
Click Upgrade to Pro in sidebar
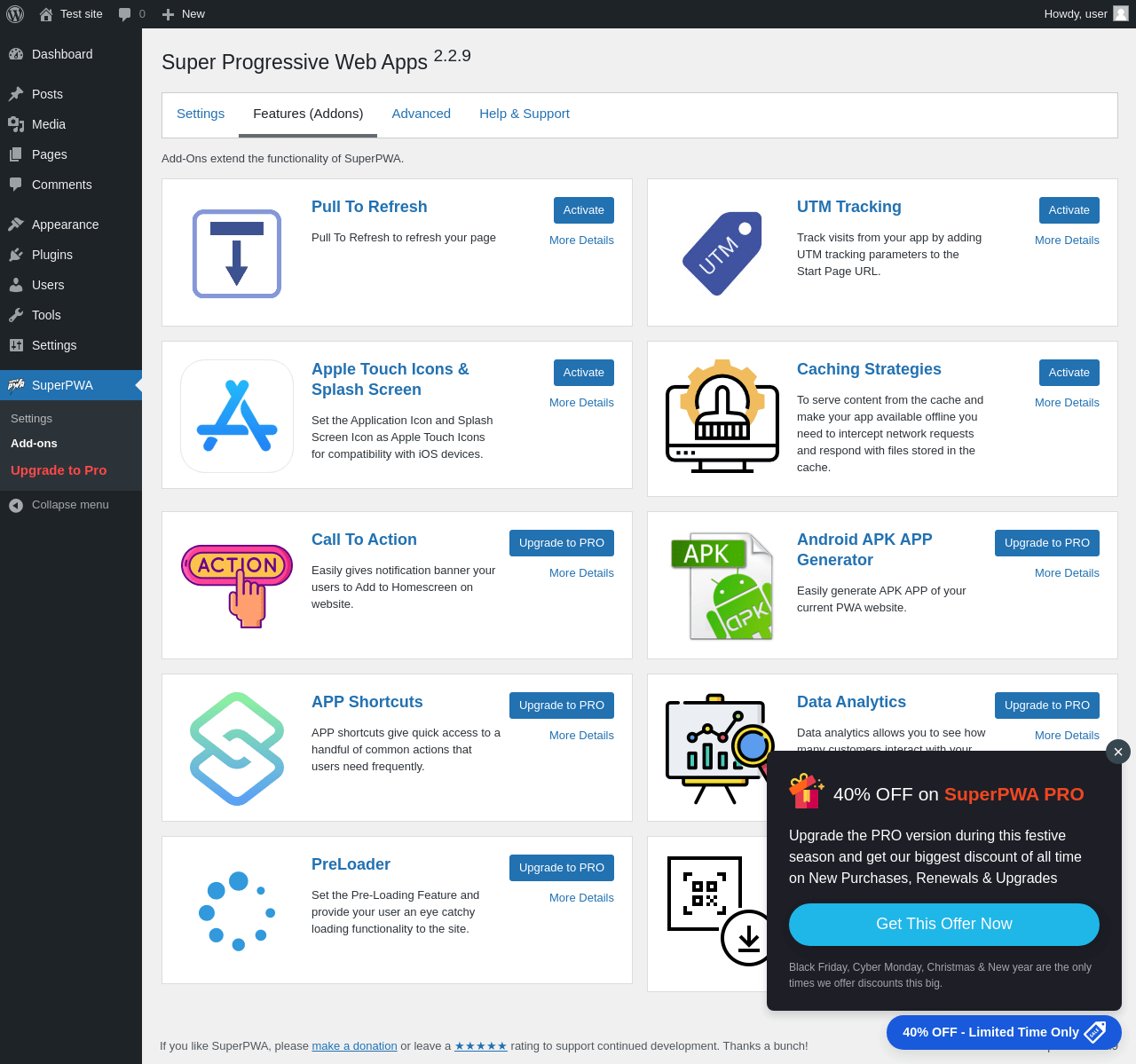59,470
